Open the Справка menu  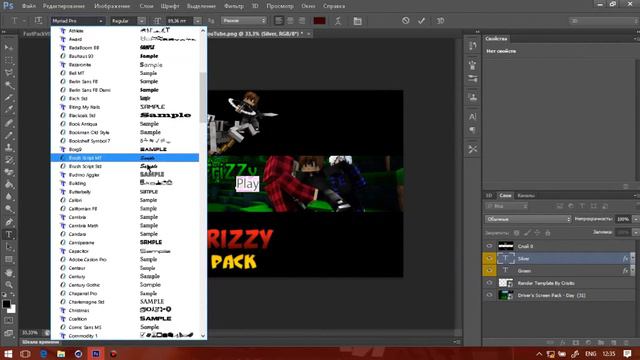[x=334, y=6]
